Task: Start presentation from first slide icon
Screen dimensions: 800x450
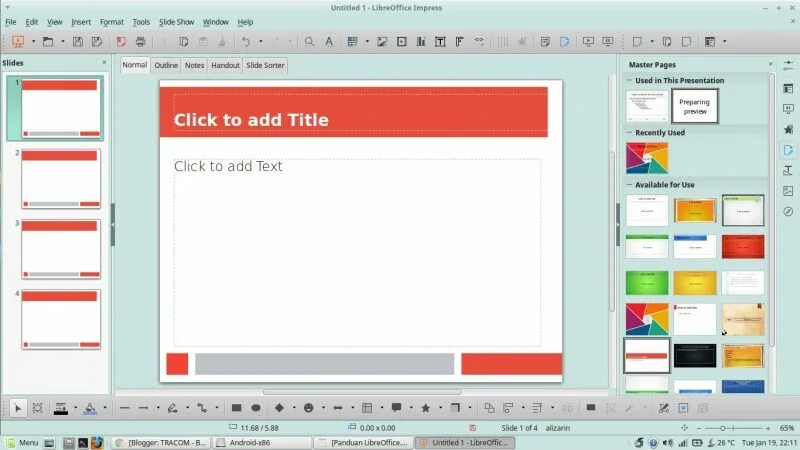Action: point(18,42)
